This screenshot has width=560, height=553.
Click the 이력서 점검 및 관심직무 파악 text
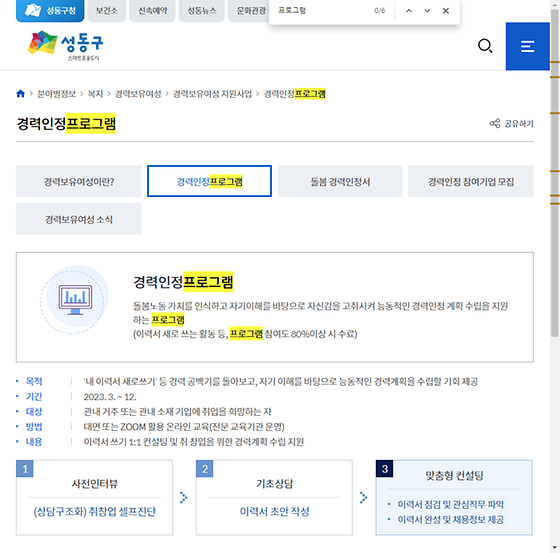[x=450, y=504]
